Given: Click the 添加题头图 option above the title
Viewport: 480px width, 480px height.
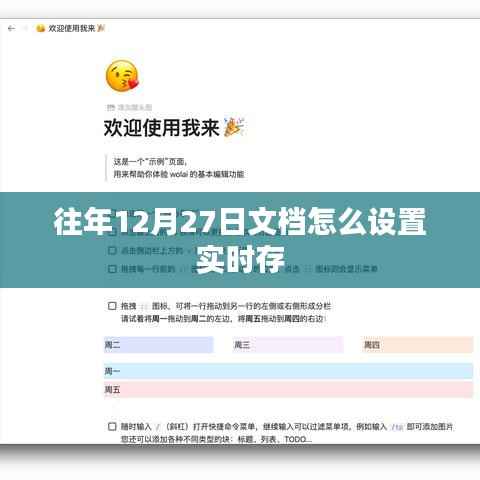Looking at the screenshot, I should click(x=129, y=107).
